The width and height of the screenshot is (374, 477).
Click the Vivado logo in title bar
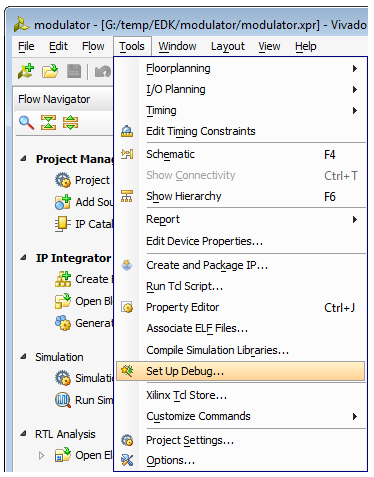click(22, 25)
